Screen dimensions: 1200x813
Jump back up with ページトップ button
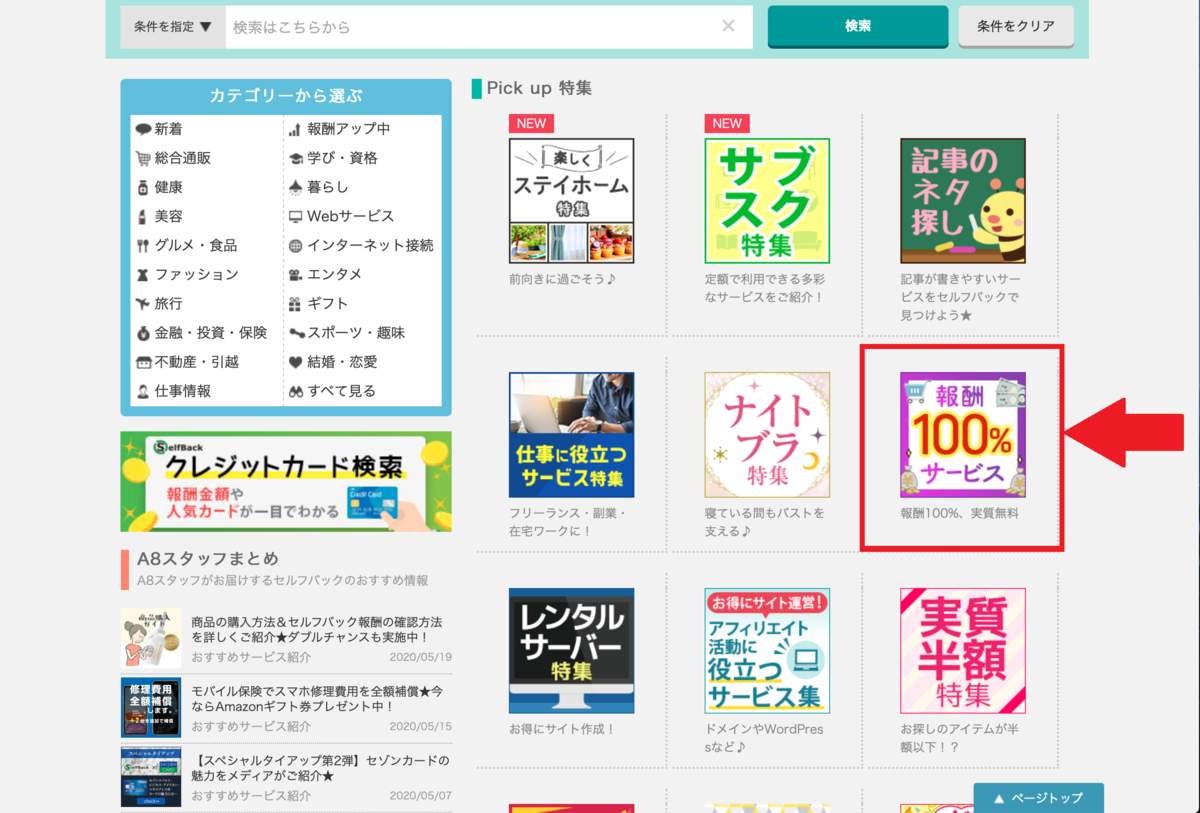point(1039,798)
